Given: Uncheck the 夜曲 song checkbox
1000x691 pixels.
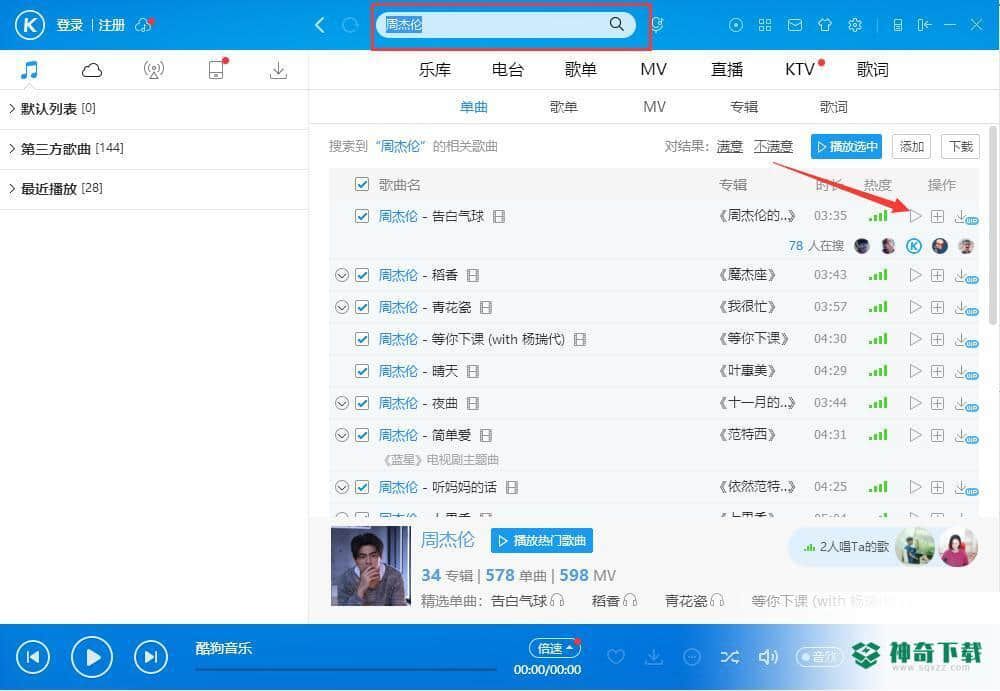Looking at the screenshot, I should [x=362, y=403].
